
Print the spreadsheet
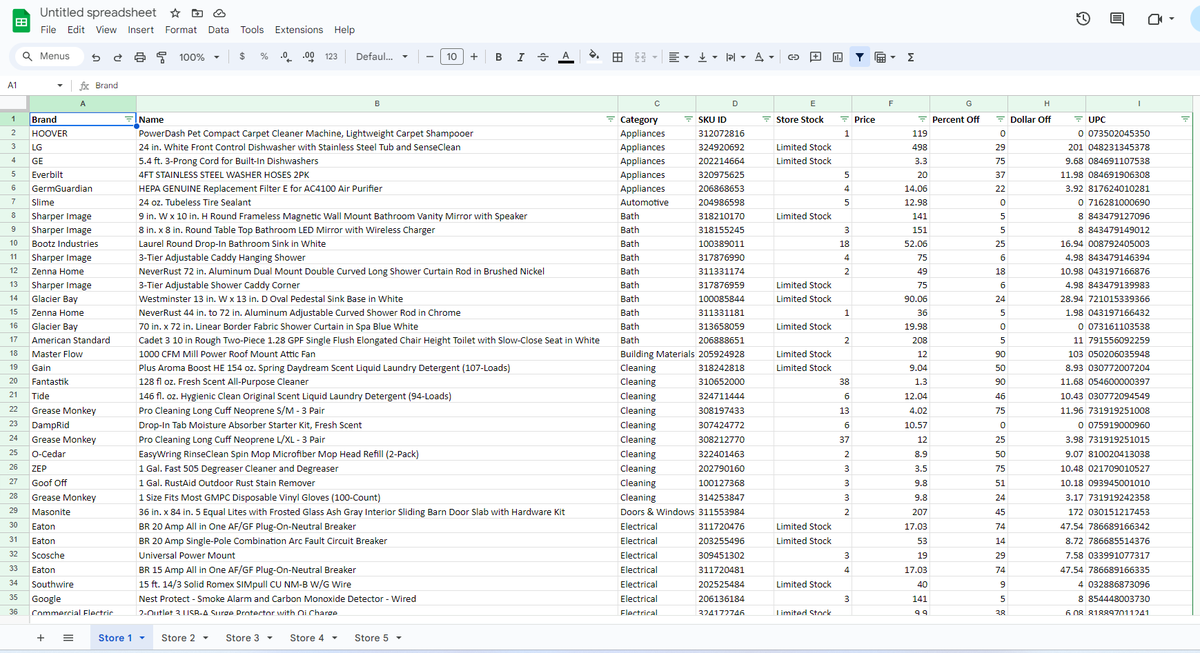tap(139, 57)
